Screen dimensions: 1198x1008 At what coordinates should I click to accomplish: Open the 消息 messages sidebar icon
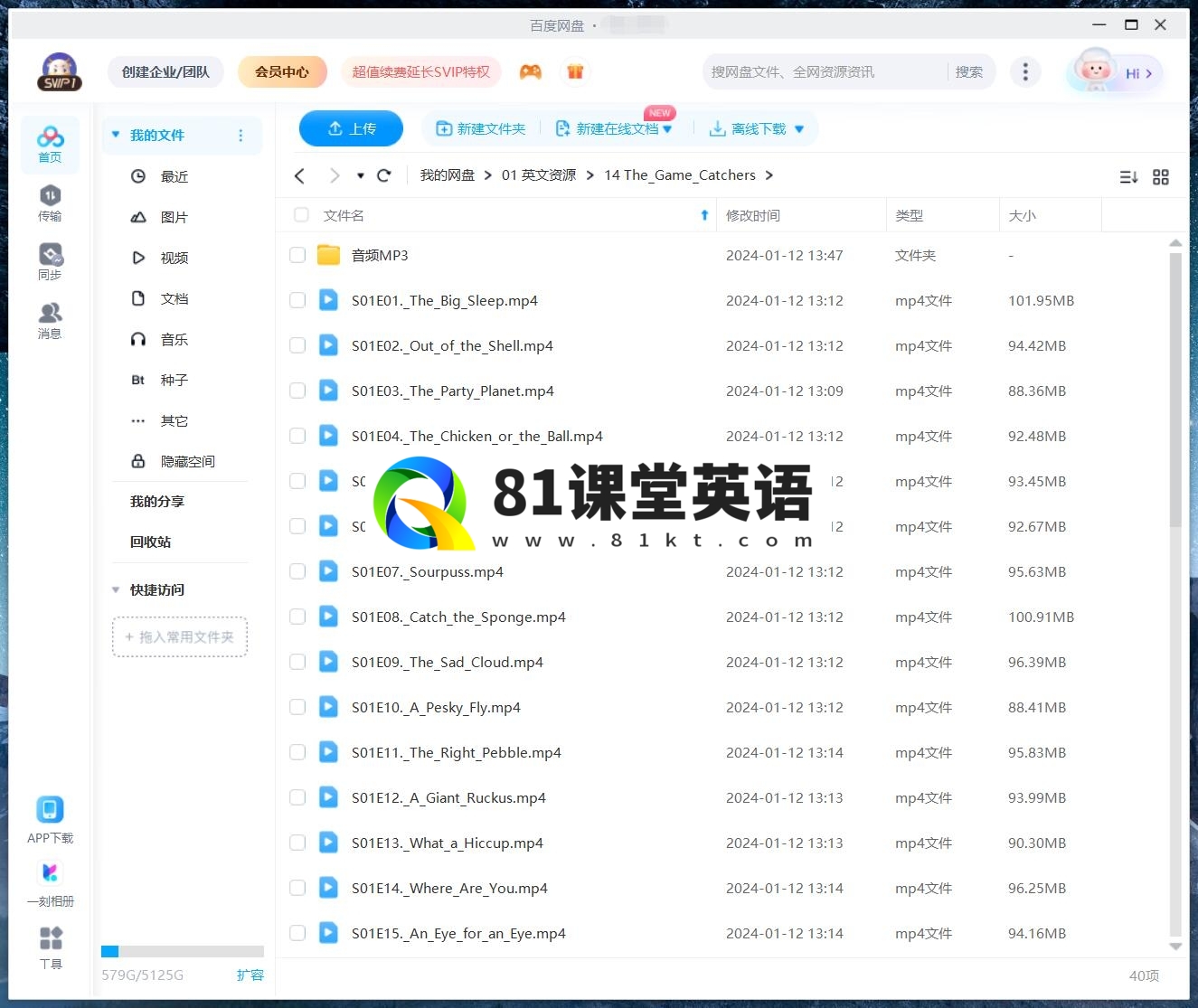tap(50, 320)
